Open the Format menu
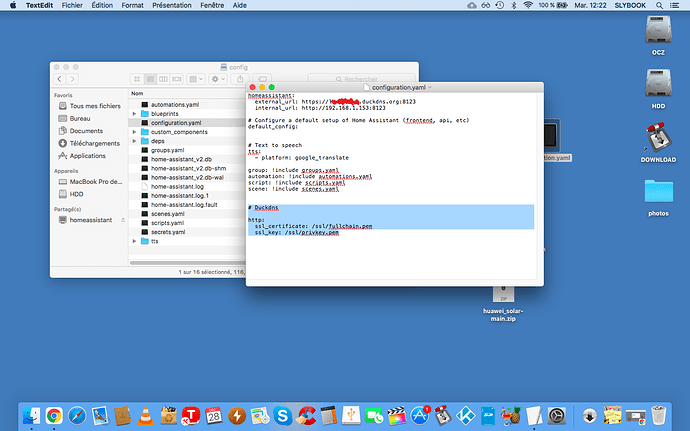Viewport: 690px width, 431px height. tap(132, 5)
